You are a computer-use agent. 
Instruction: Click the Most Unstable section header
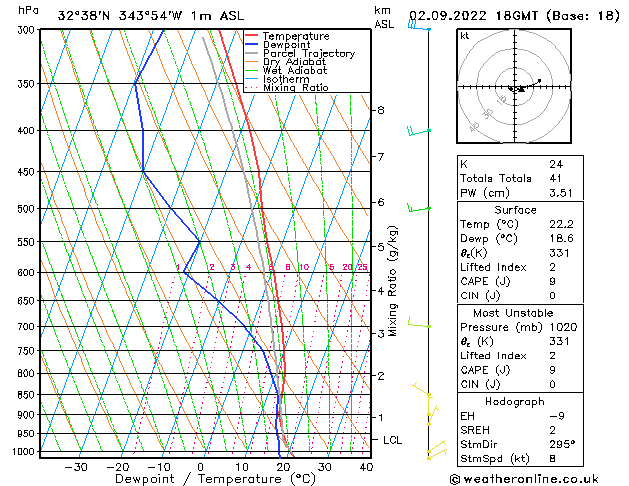coord(517,313)
